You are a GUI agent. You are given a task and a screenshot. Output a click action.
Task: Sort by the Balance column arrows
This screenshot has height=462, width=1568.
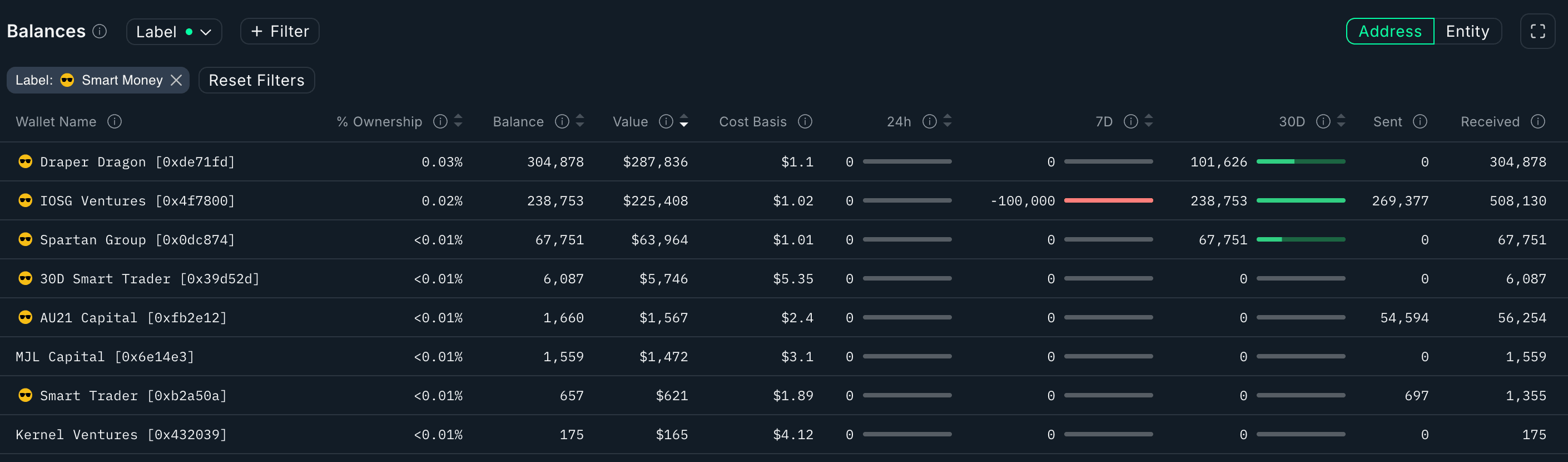click(x=580, y=121)
